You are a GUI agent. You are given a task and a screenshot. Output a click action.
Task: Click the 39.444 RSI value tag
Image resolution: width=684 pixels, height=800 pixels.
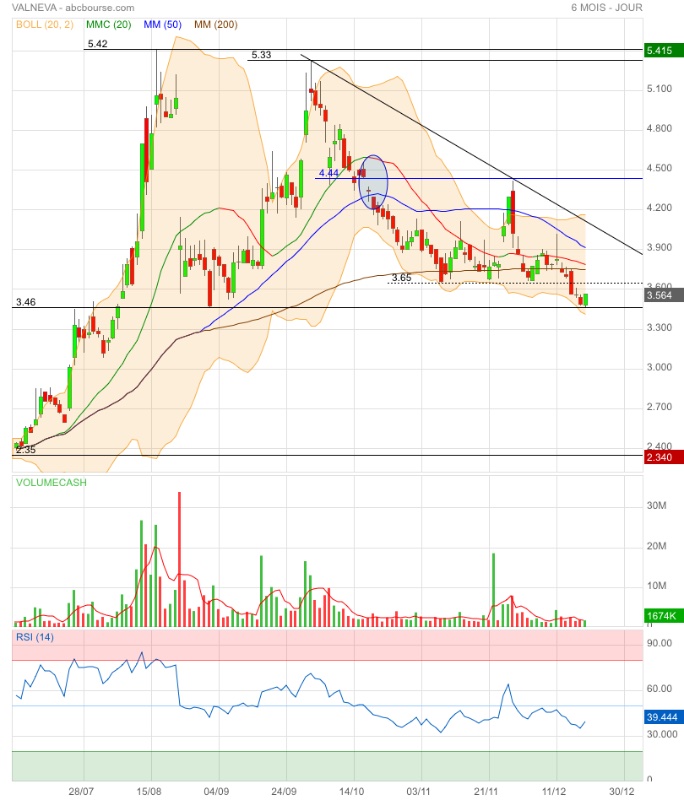point(664,717)
